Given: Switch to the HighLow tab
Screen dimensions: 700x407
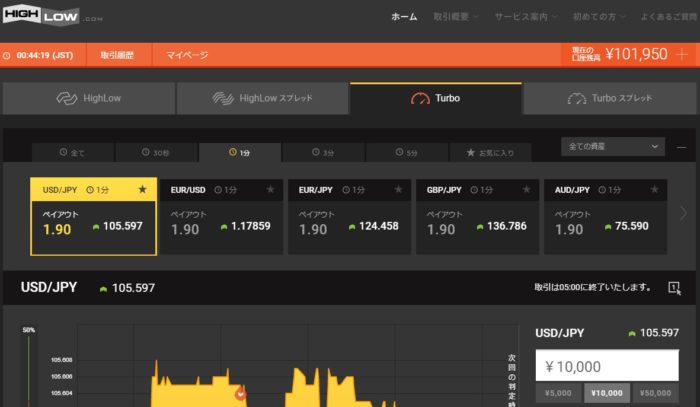Looking at the screenshot, I should click(89, 99).
